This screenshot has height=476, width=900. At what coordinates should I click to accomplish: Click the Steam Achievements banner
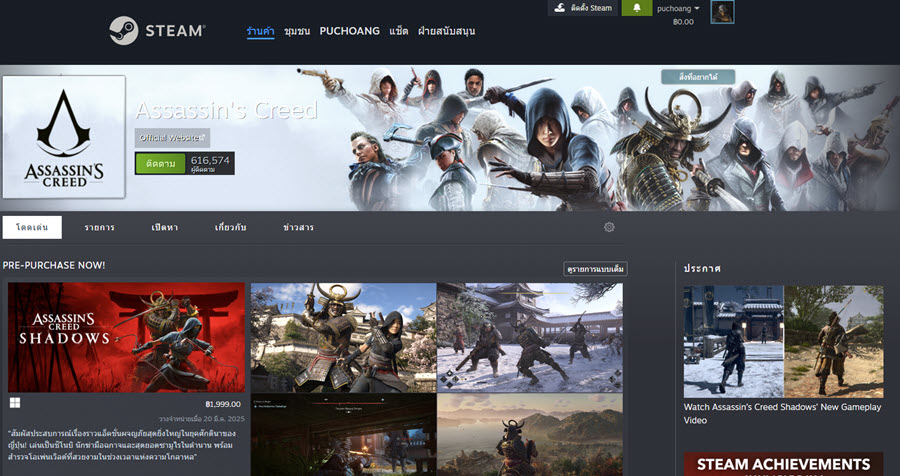pos(783,464)
